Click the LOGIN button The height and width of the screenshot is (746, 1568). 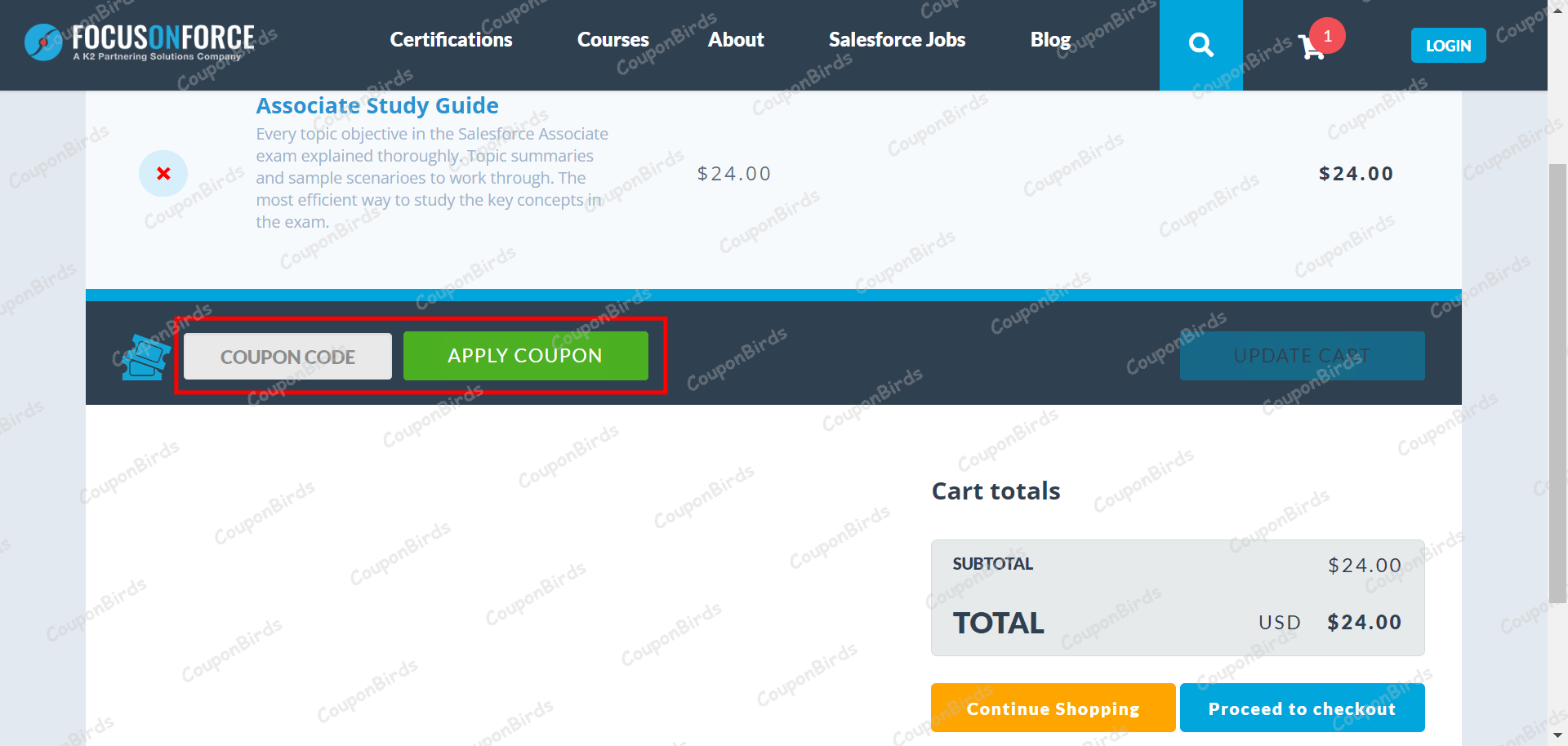(1447, 45)
